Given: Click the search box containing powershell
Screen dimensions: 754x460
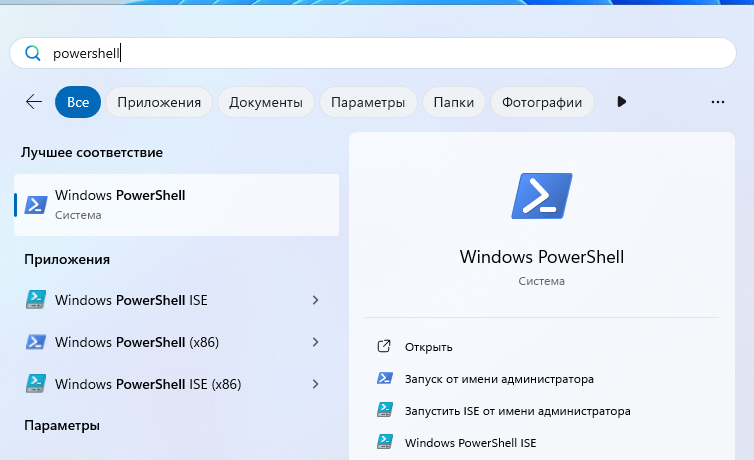Looking at the screenshot, I should (x=373, y=53).
